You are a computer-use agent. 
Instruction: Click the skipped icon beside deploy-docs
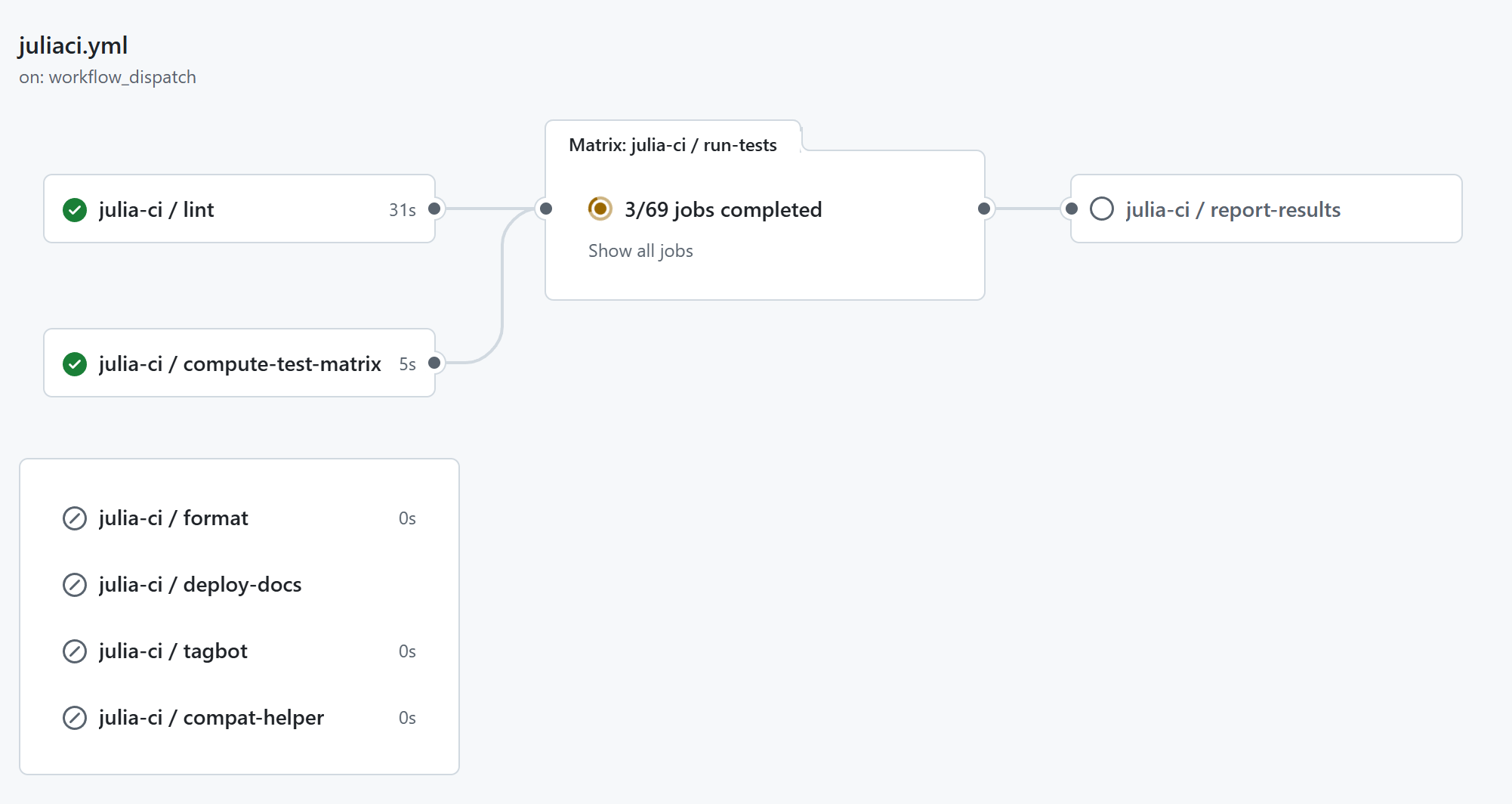pyautogui.click(x=75, y=584)
